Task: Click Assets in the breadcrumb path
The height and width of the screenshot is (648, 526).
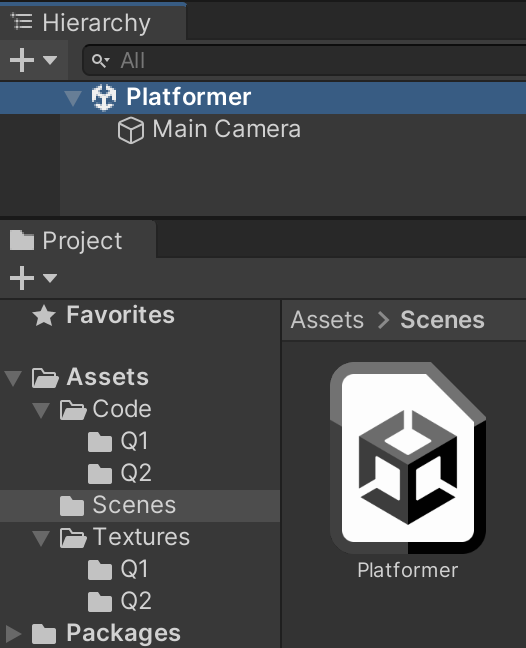Action: [x=327, y=320]
